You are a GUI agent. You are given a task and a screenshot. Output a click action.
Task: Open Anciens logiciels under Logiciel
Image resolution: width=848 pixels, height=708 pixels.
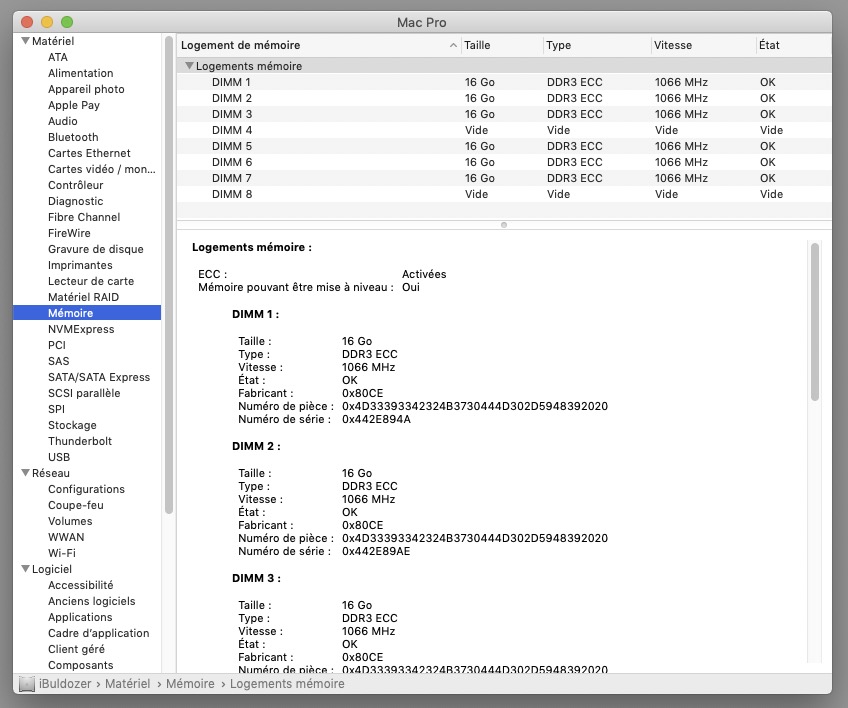(x=91, y=601)
